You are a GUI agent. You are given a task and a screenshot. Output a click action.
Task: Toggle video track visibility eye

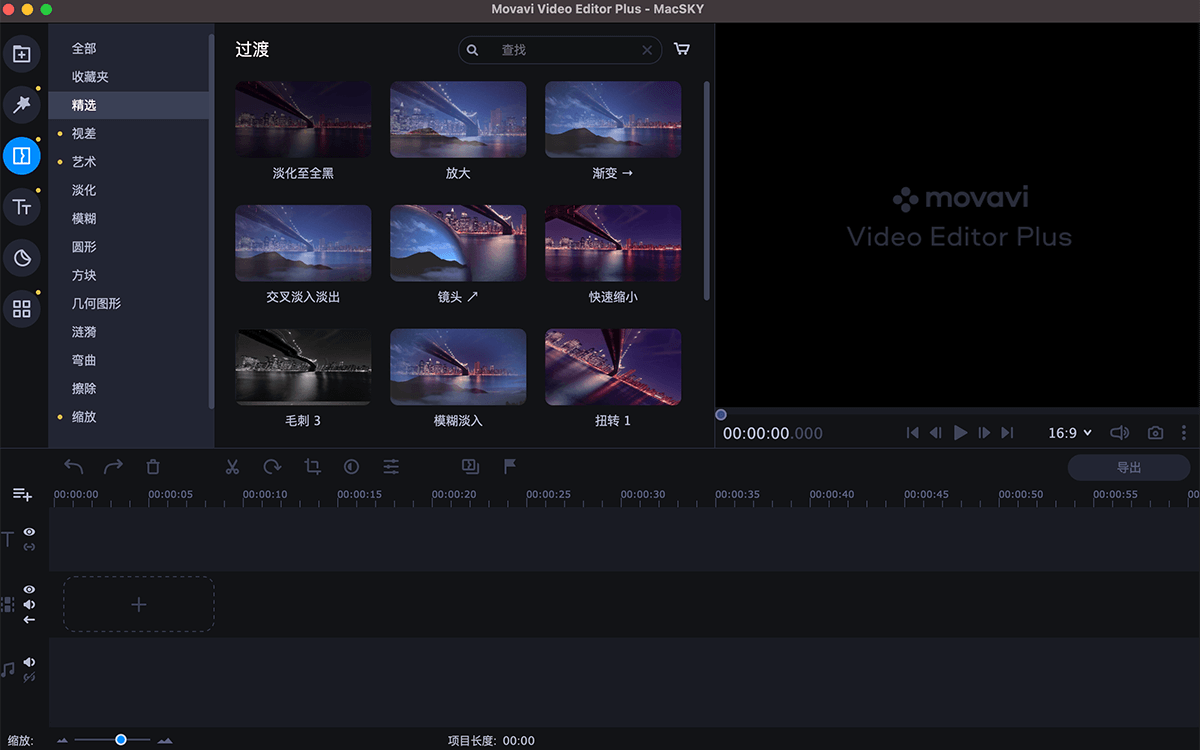(29, 590)
